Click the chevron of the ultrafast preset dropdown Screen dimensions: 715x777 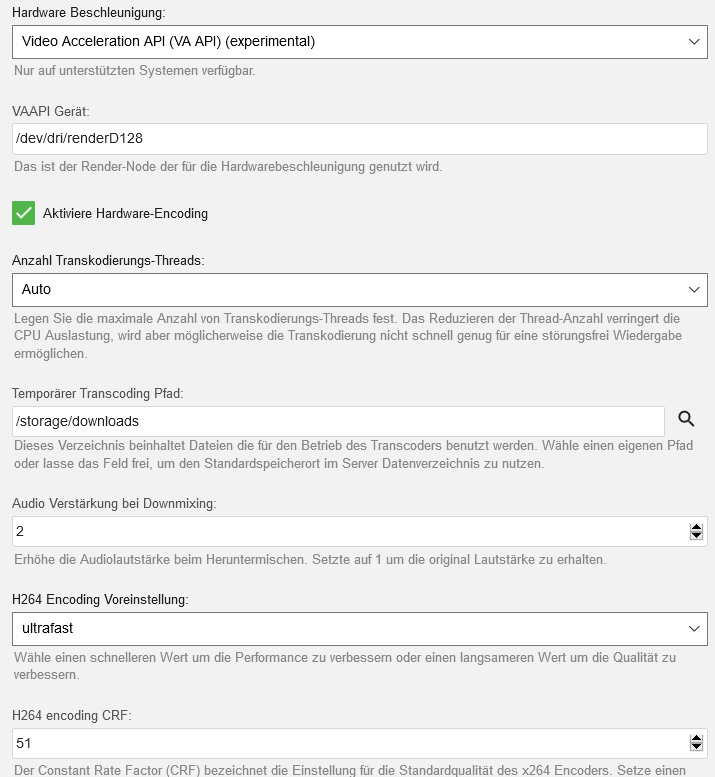click(x=694, y=629)
